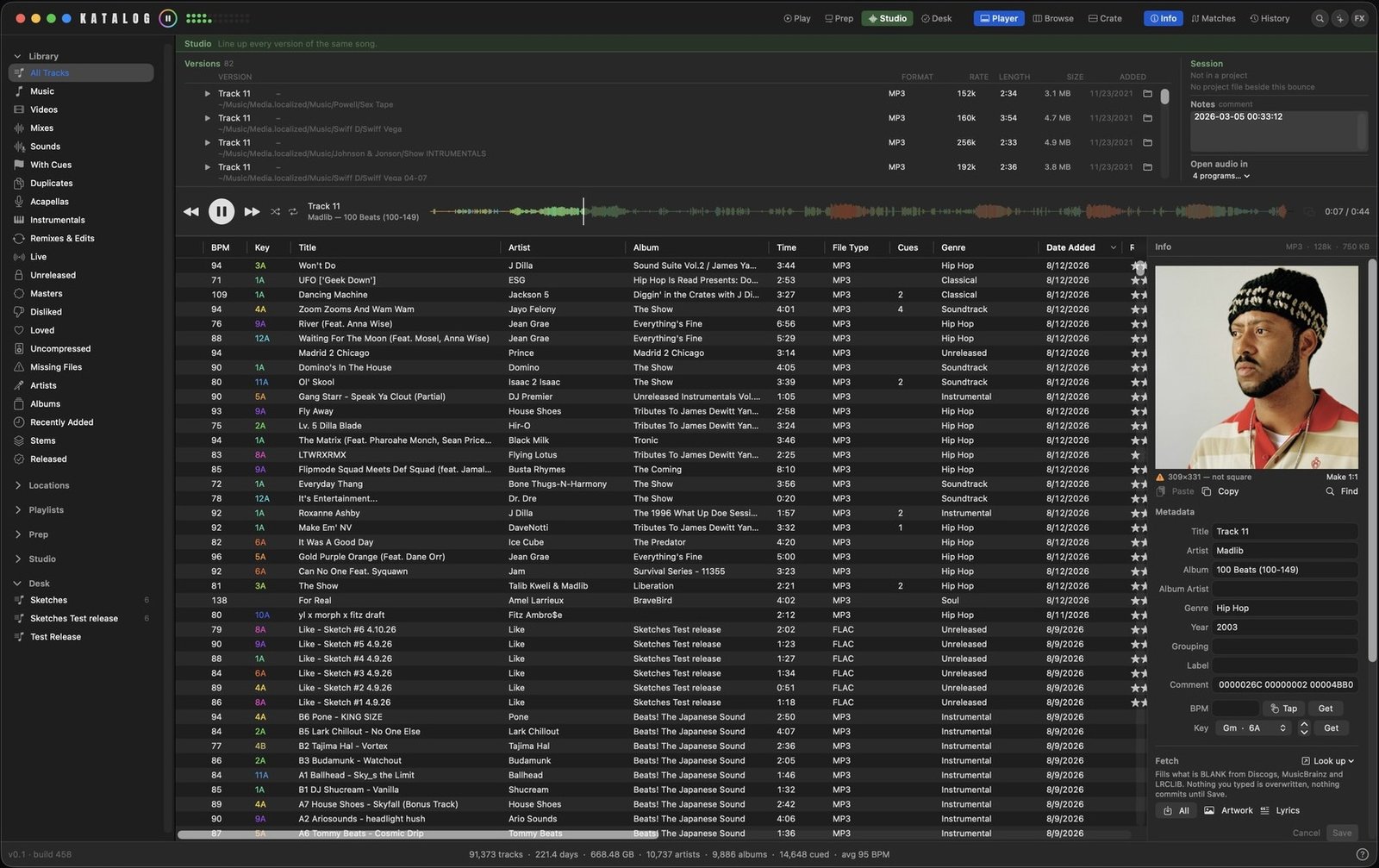Toggle the Matches panel

pyautogui.click(x=1213, y=18)
